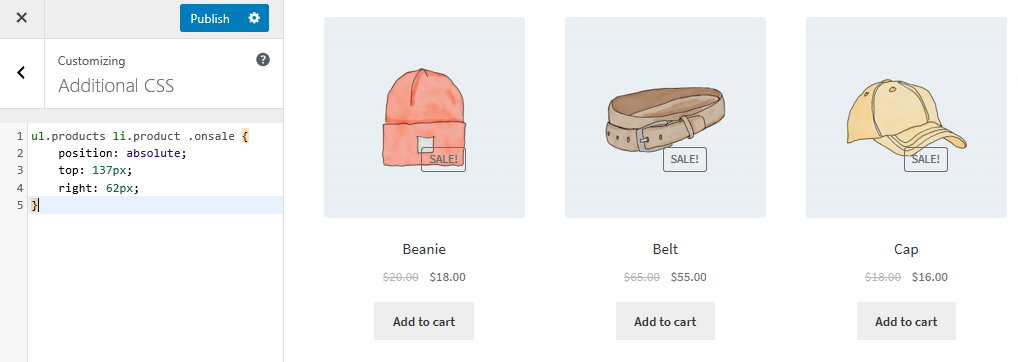Select line number 4 in the CSS editor gutter
The width and height of the screenshot is (1018, 362).
click(x=19, y=188)
